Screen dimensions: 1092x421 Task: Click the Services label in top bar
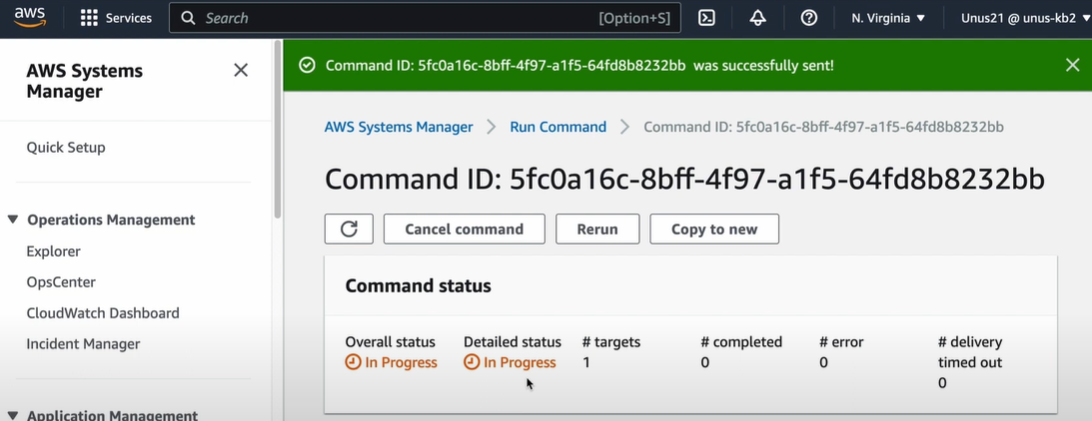[129, 18]
